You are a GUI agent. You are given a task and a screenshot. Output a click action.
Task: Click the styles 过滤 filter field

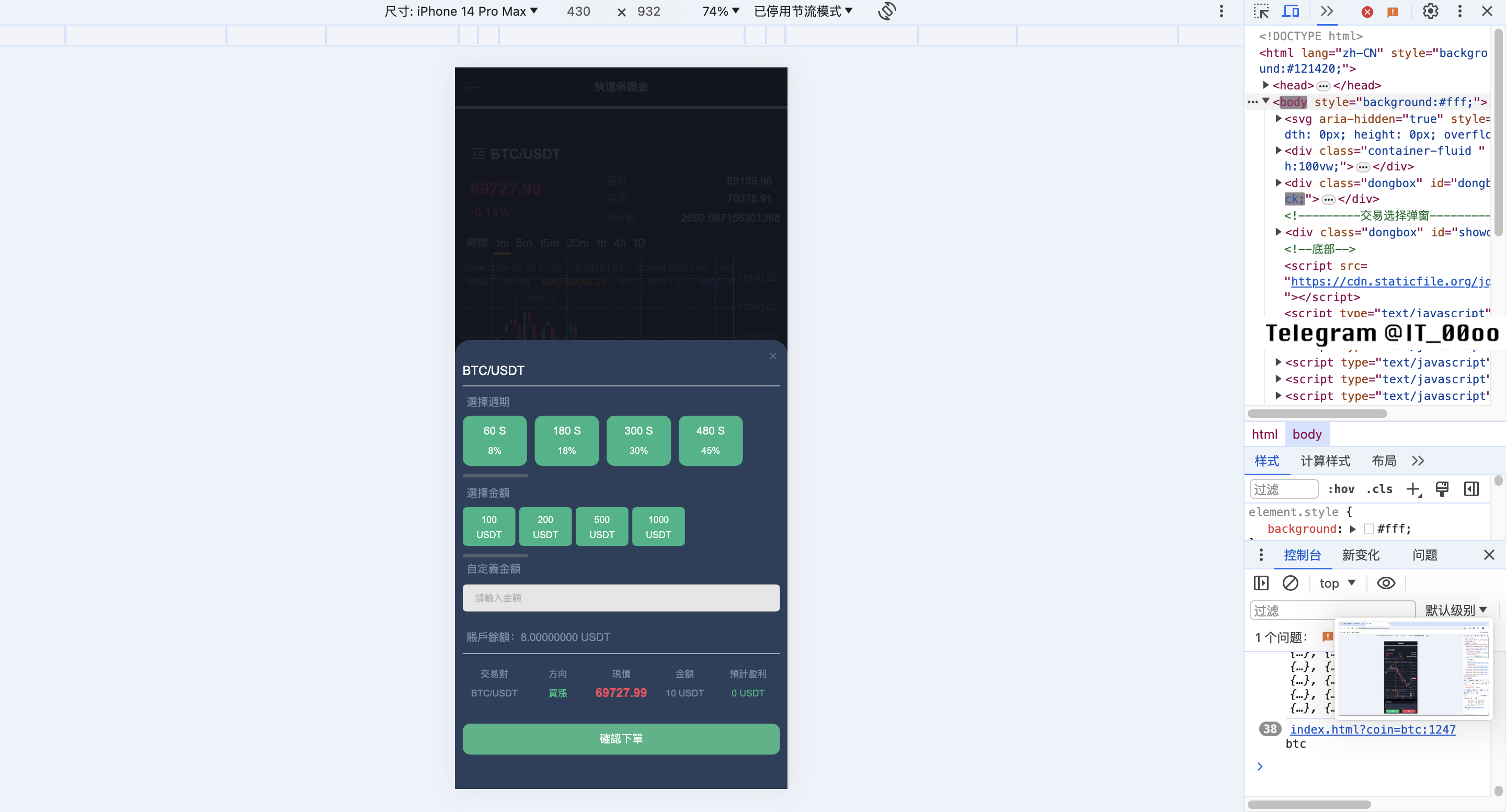pyautogui.click(x=1284, y=489)
